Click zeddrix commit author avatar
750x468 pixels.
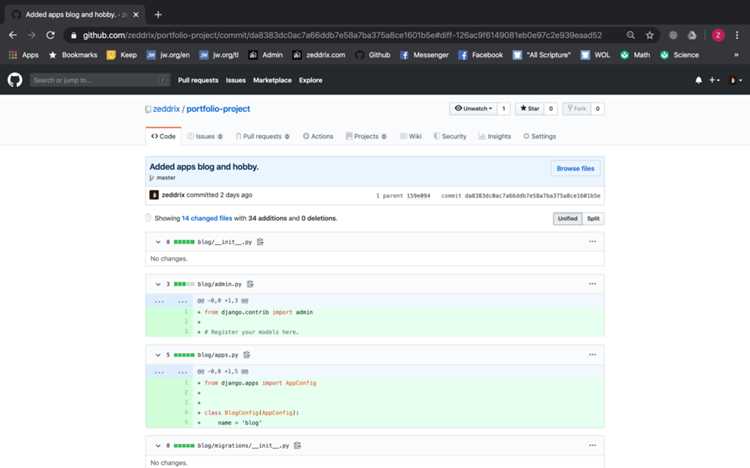point(154,195)
